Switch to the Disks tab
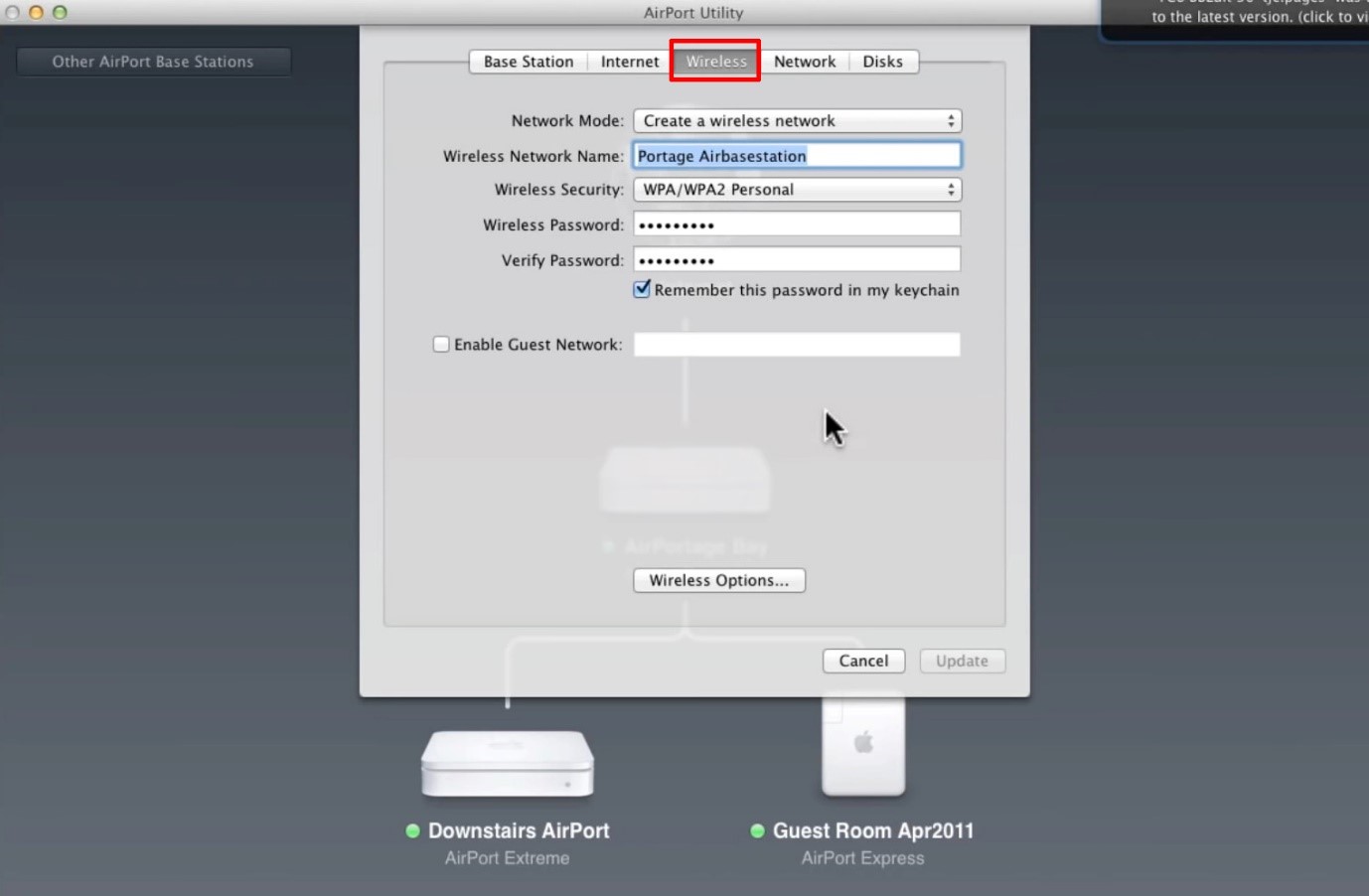Viewport: 1369px width, 896px height. 883,61
